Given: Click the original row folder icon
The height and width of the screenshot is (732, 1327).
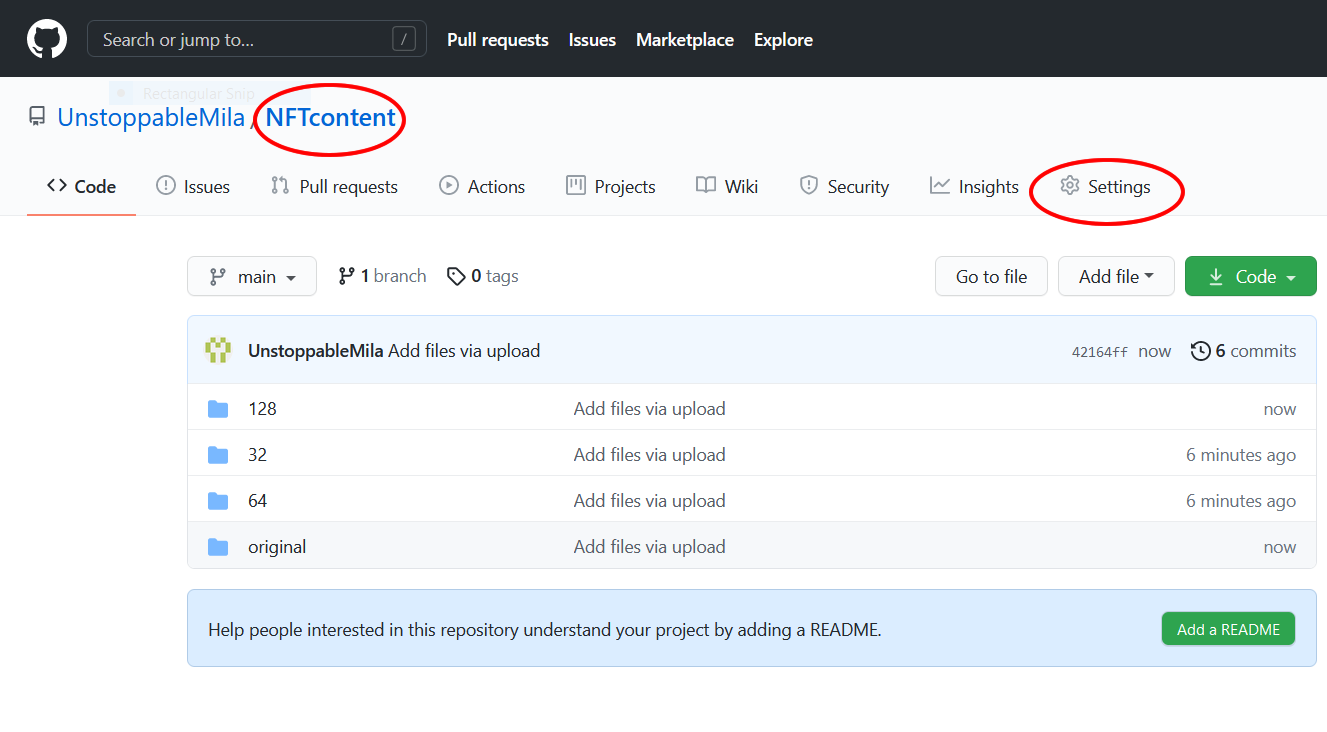Looking at the screenshot, I should (x=218, y=546).
